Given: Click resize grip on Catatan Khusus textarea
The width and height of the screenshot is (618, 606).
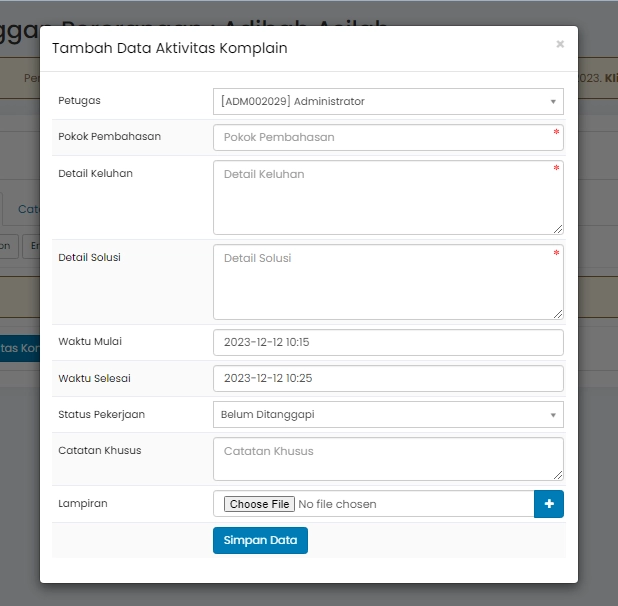Looking at the screenshot, I should (557, 474).
